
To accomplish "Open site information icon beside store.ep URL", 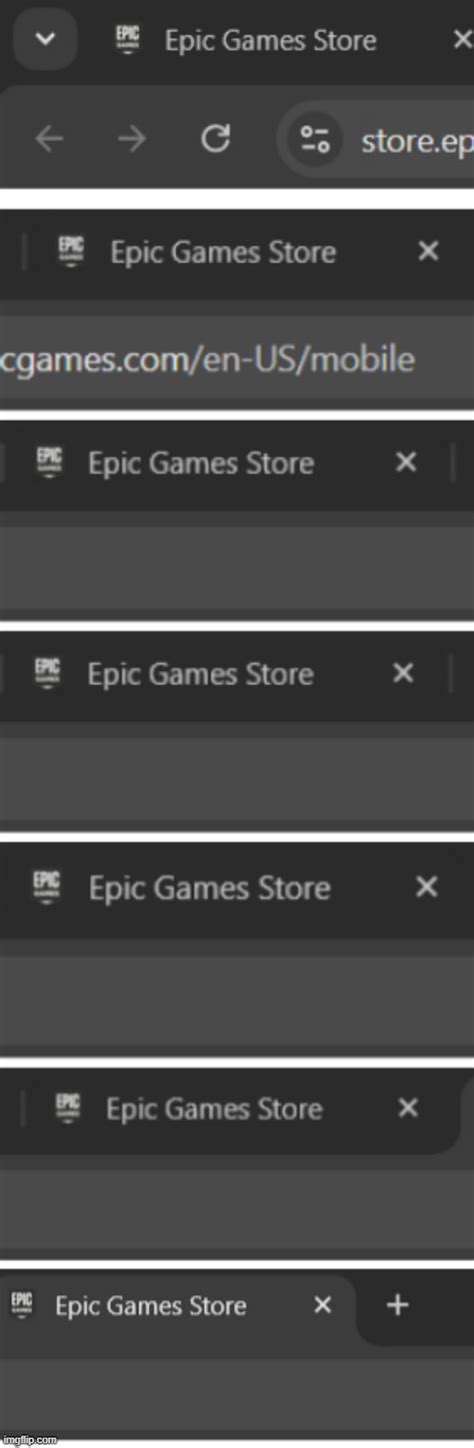I will [x=315, y=139].
